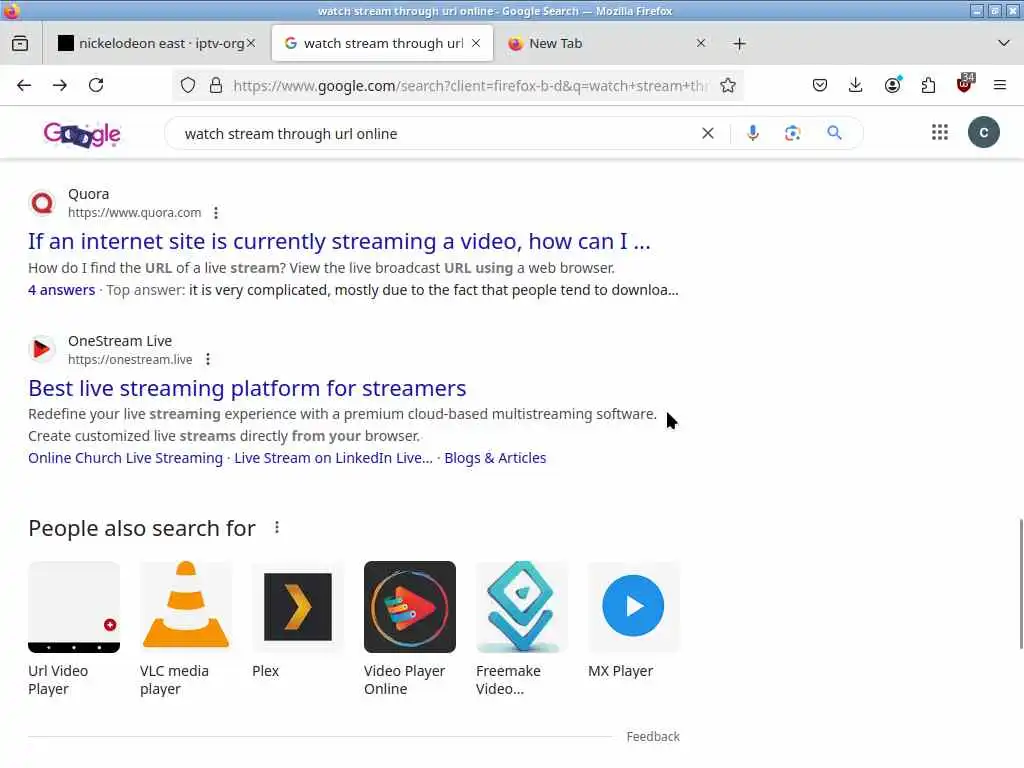
Task: Open the Downloads panel
Action: (856, 86)
